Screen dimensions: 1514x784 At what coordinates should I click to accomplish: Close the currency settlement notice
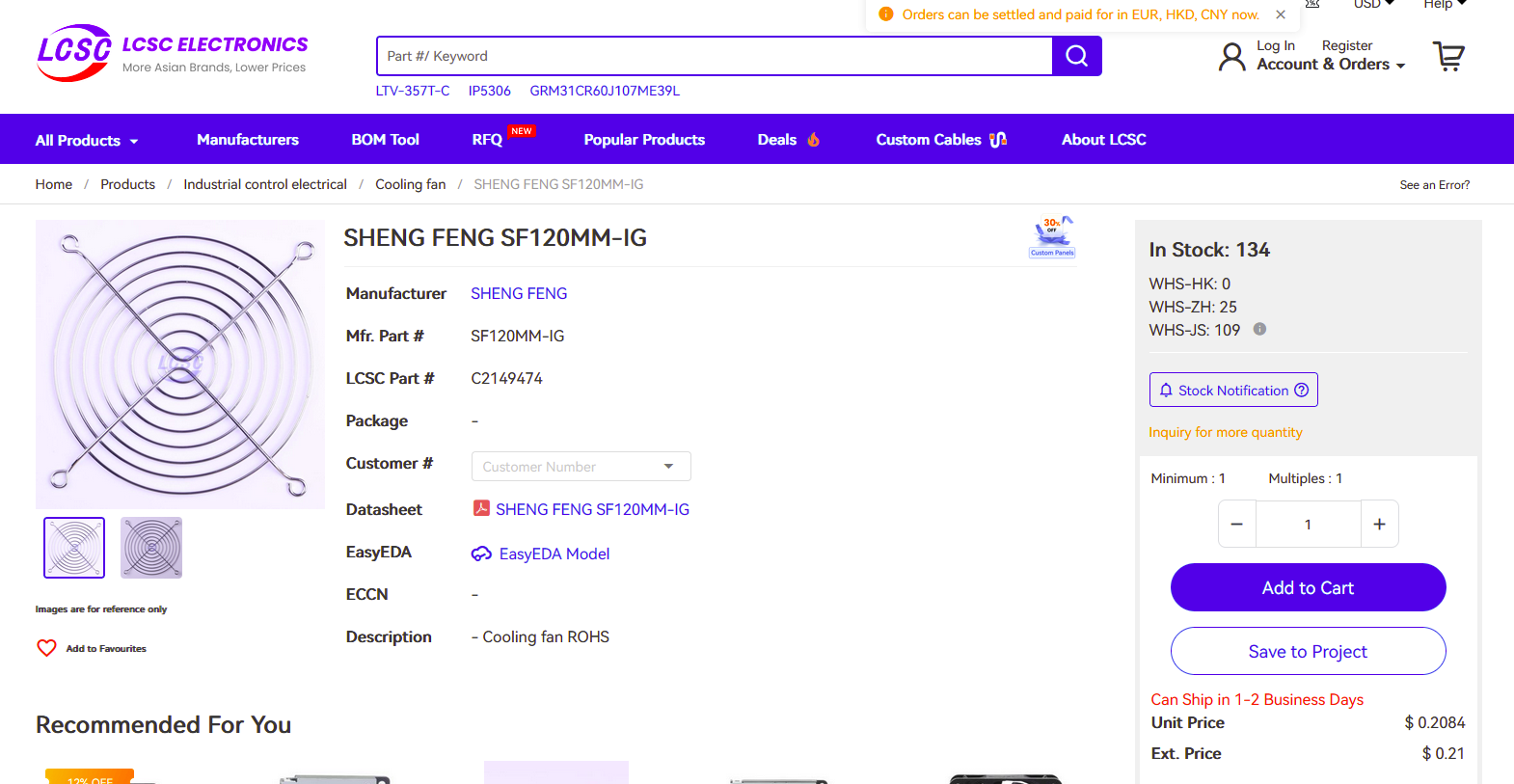pos(1281,14)
